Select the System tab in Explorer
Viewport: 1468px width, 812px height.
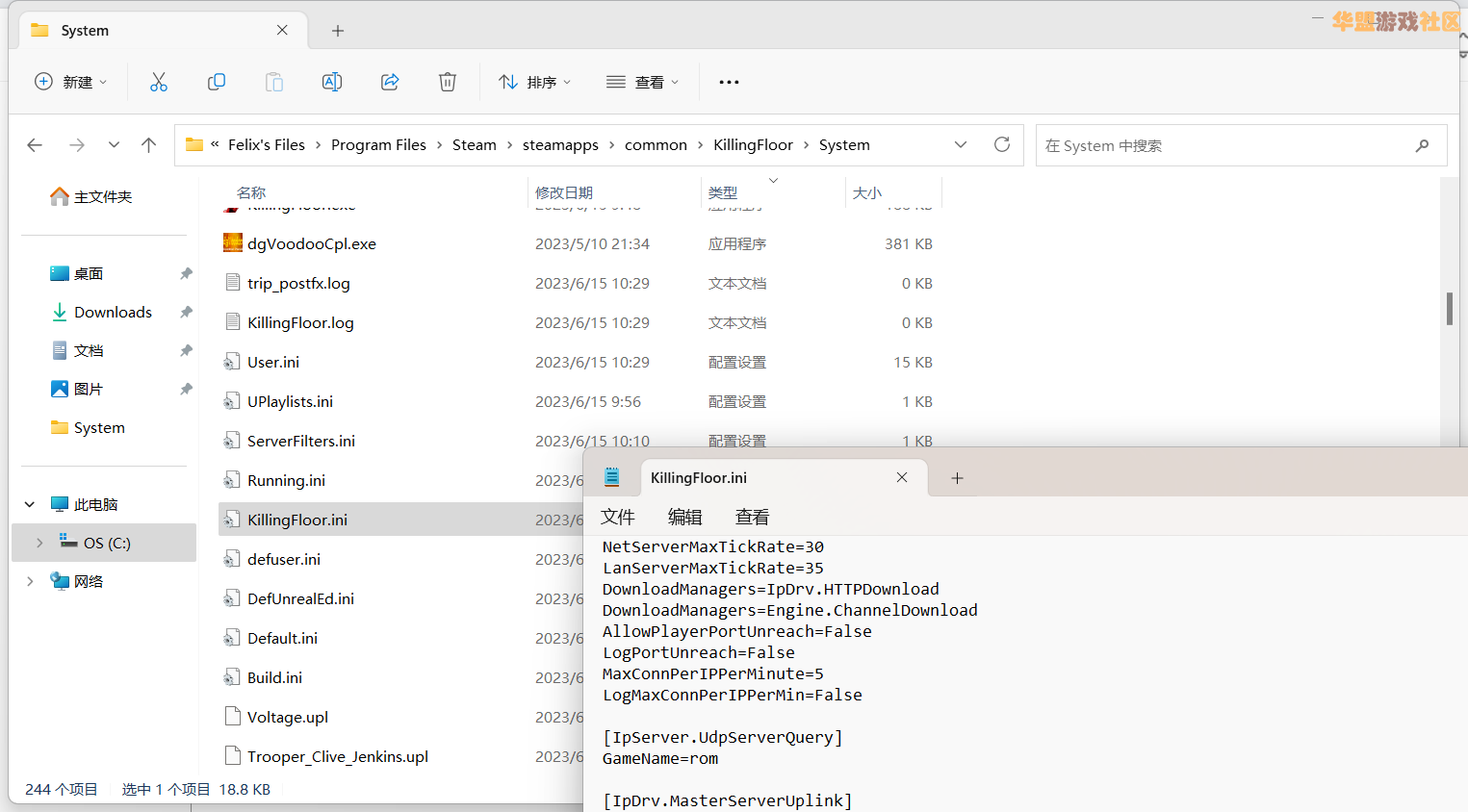tap(164, 31)
